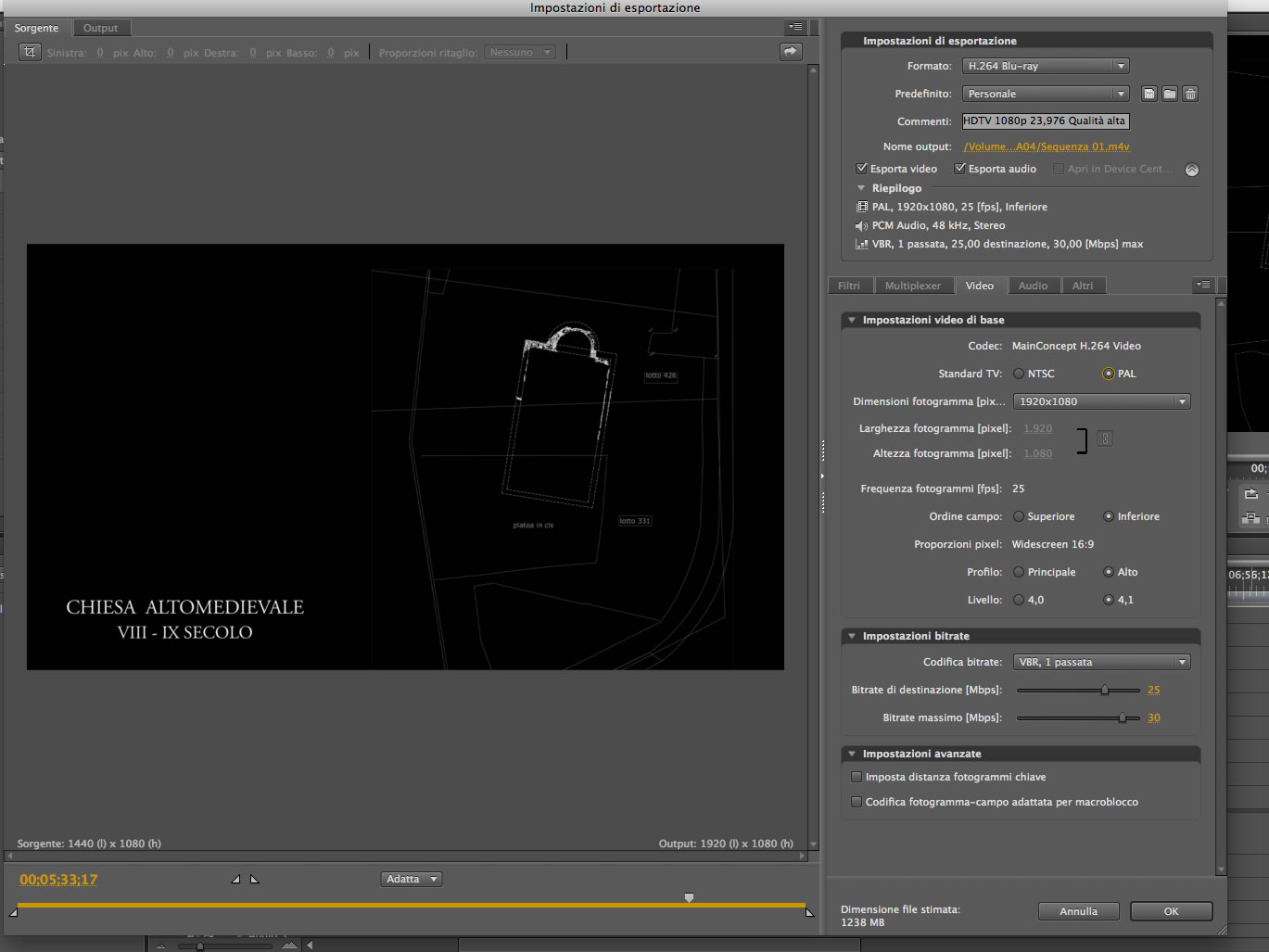Click the save preset icon
The width and height of the screenshot is (1269, 952).
coord(1149,94)
